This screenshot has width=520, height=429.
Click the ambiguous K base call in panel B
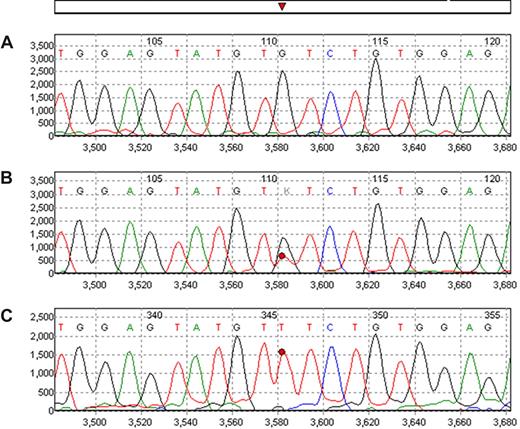pyautogui.click(x=286, y=191)
